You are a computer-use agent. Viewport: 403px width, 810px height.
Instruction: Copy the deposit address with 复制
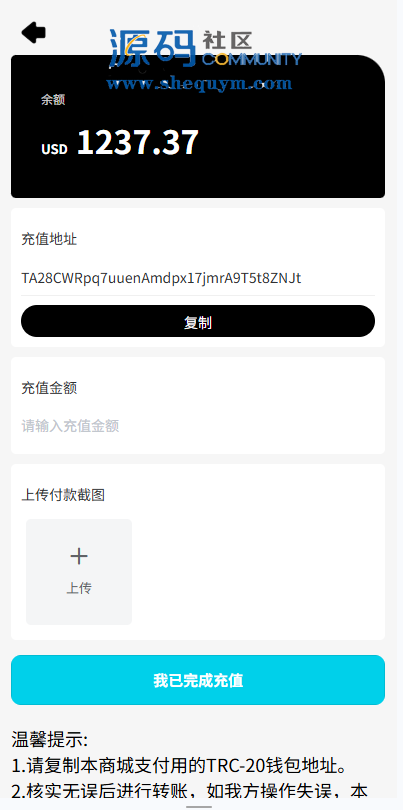(x=198, y=321)
